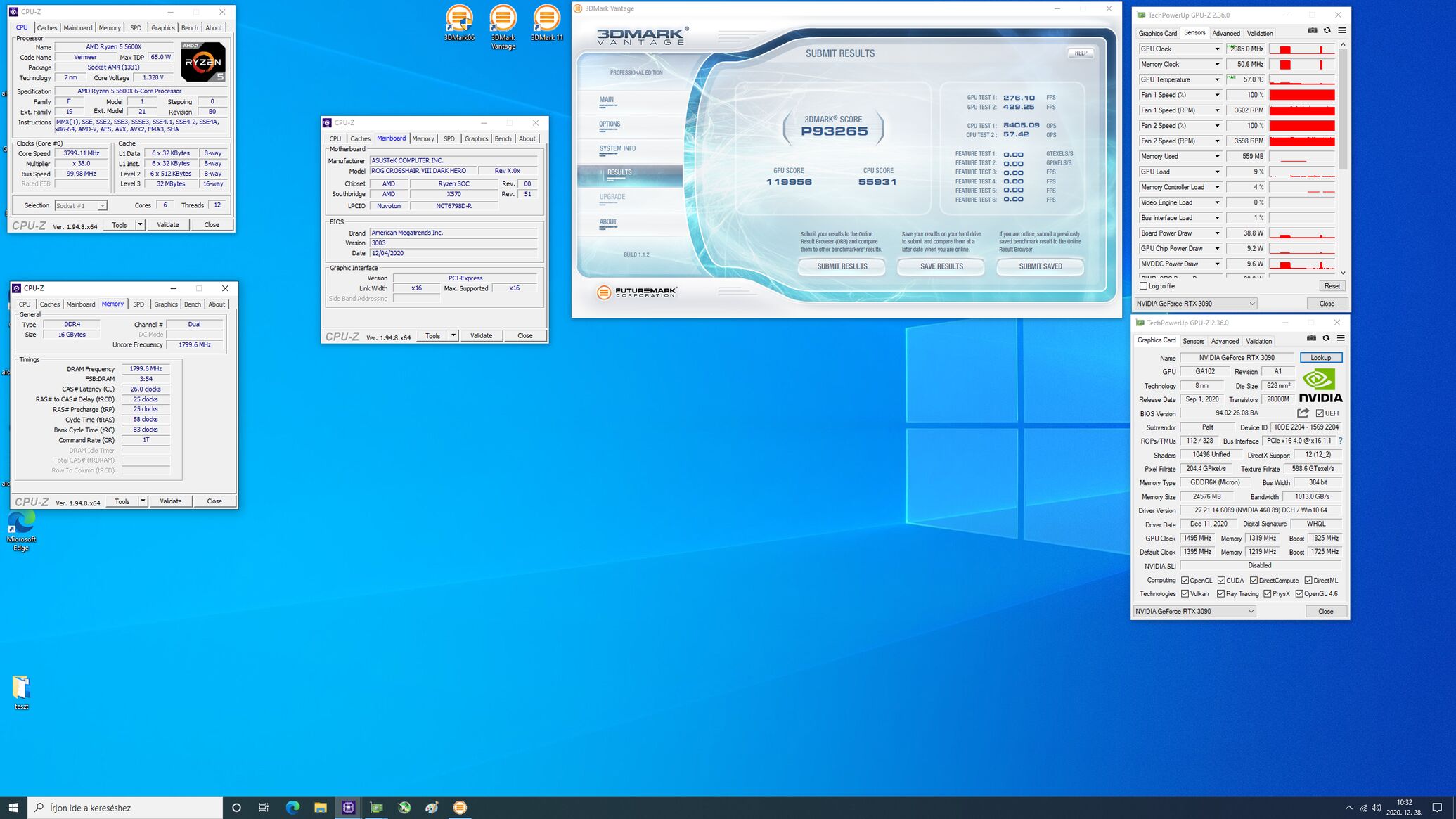Viewport: 1456px width, 819px height.
Task: Open Tools dropdown arrow in CPU-Z Mainboard window
Action: (453, 335)
